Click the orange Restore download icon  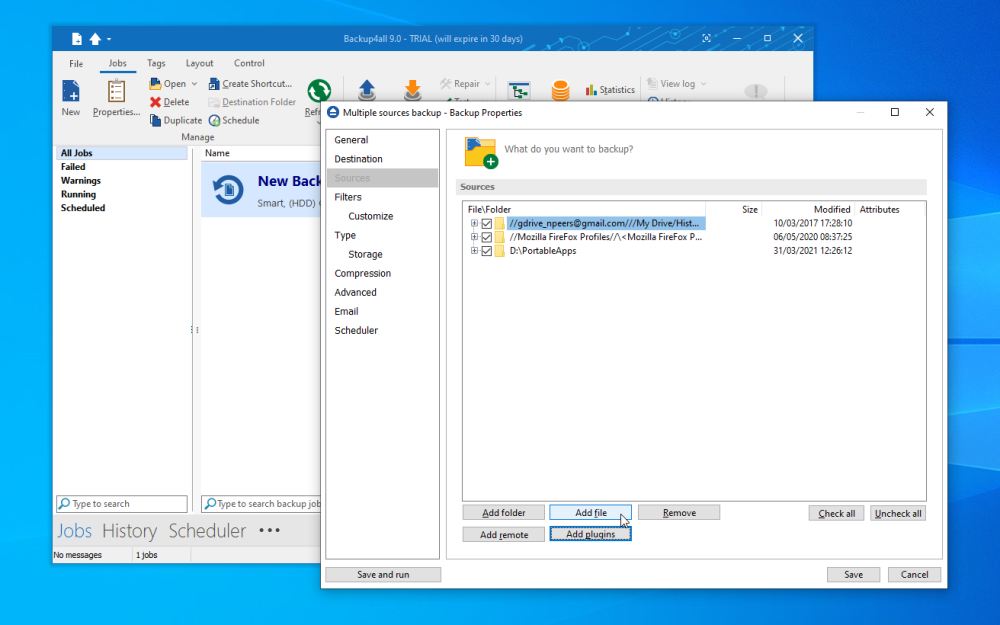click(412, 90)
